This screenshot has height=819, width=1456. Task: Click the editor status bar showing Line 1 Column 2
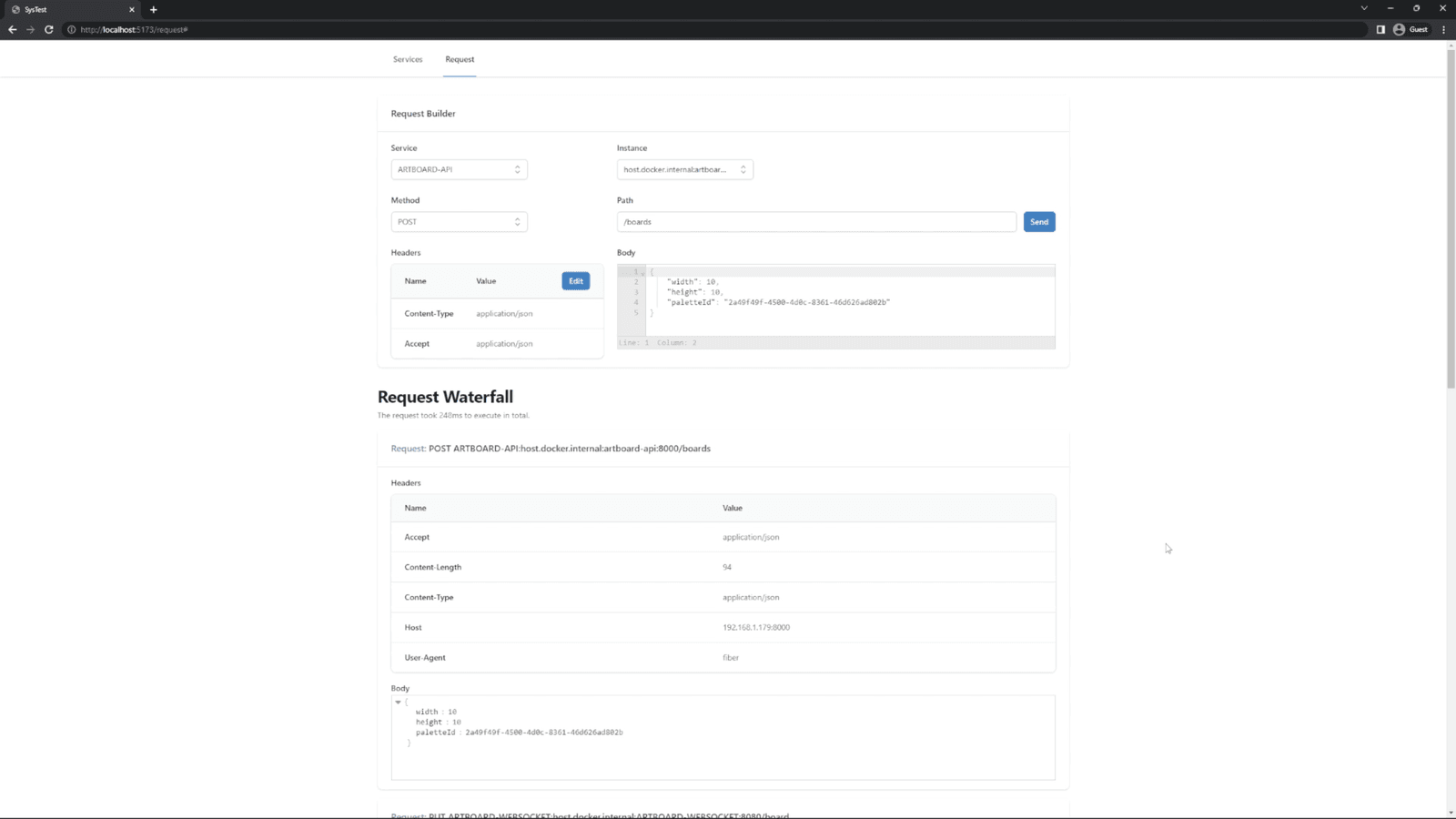[836, 342]
